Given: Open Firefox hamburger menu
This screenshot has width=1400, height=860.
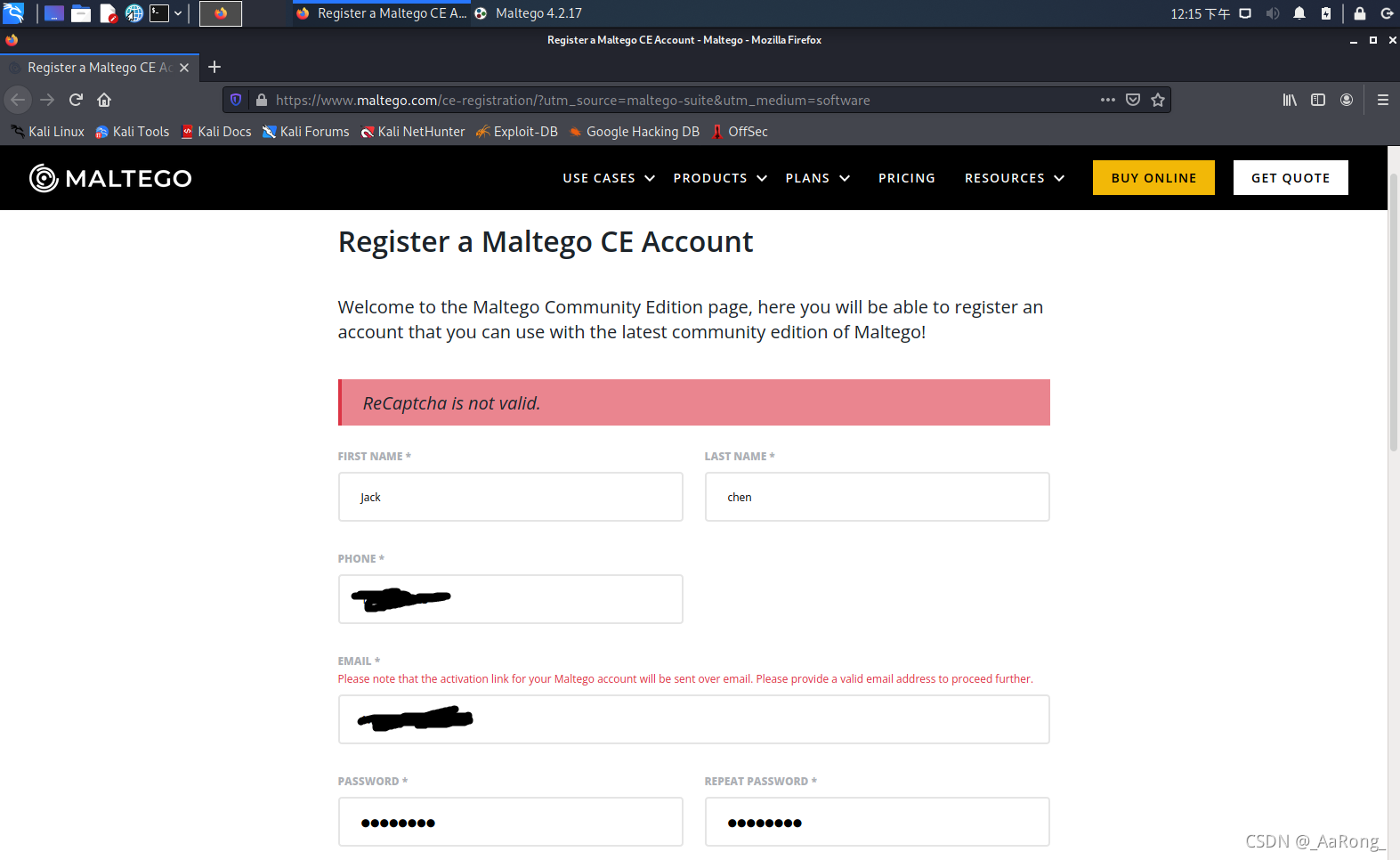Looking at the screenshot, I should 1383,100.
